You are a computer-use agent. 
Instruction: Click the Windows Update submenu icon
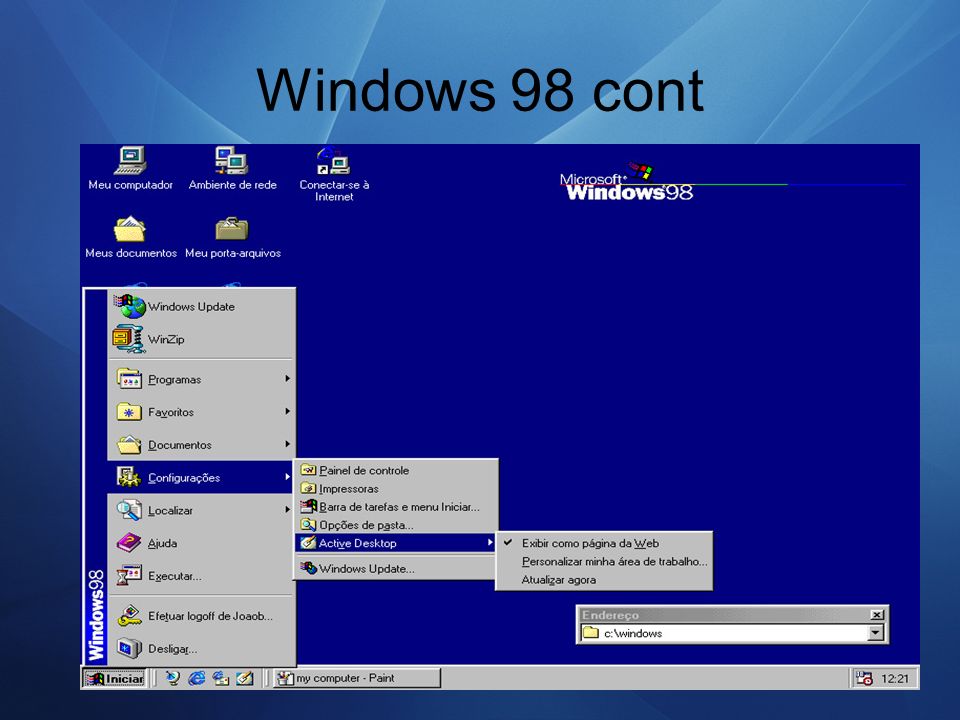pyautogui.click(x=309, y=568)
